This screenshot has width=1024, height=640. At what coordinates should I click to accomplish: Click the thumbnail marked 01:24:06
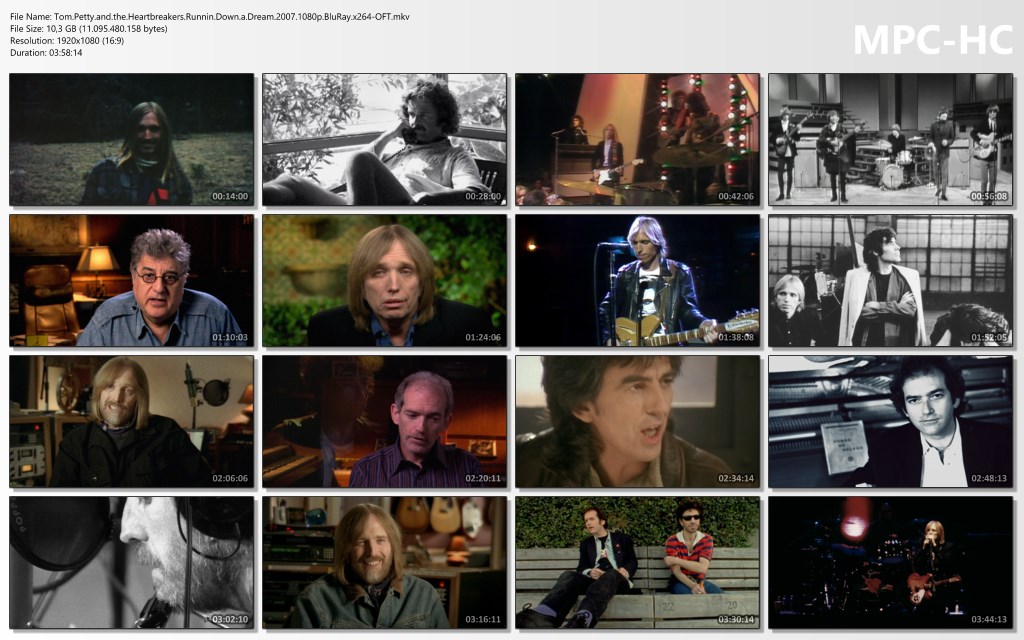[384, 280]
